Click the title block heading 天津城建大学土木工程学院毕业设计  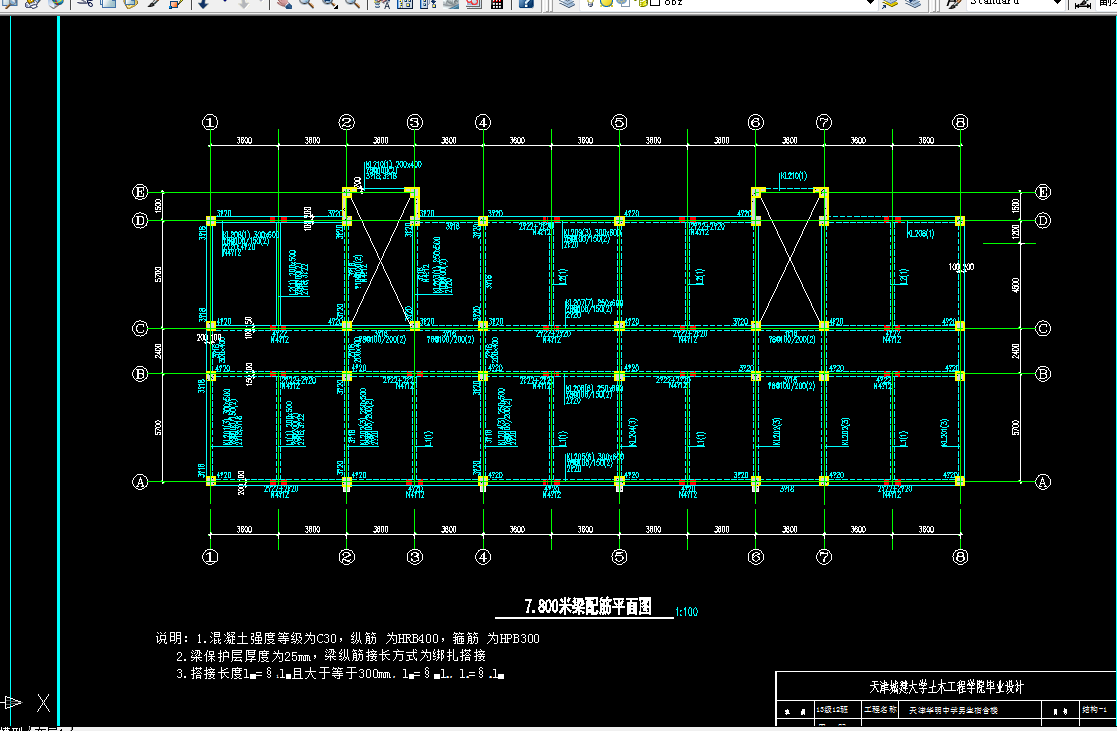pyautogui.click(x=946, y=688)
